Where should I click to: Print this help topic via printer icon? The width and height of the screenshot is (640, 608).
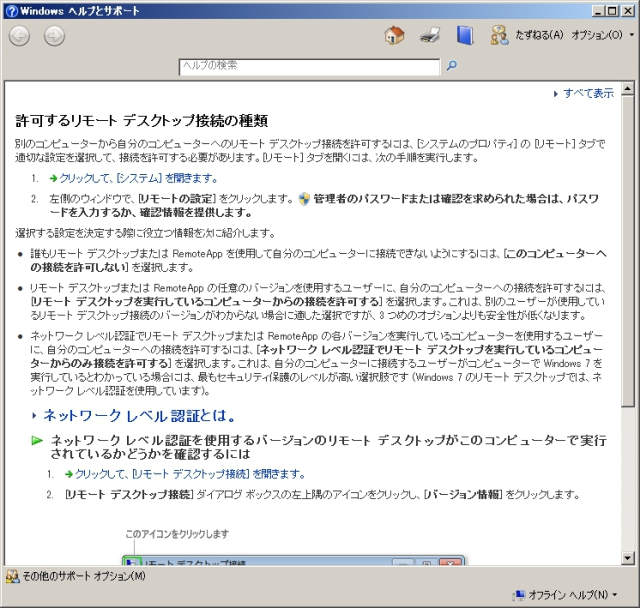tap(429, 35)
